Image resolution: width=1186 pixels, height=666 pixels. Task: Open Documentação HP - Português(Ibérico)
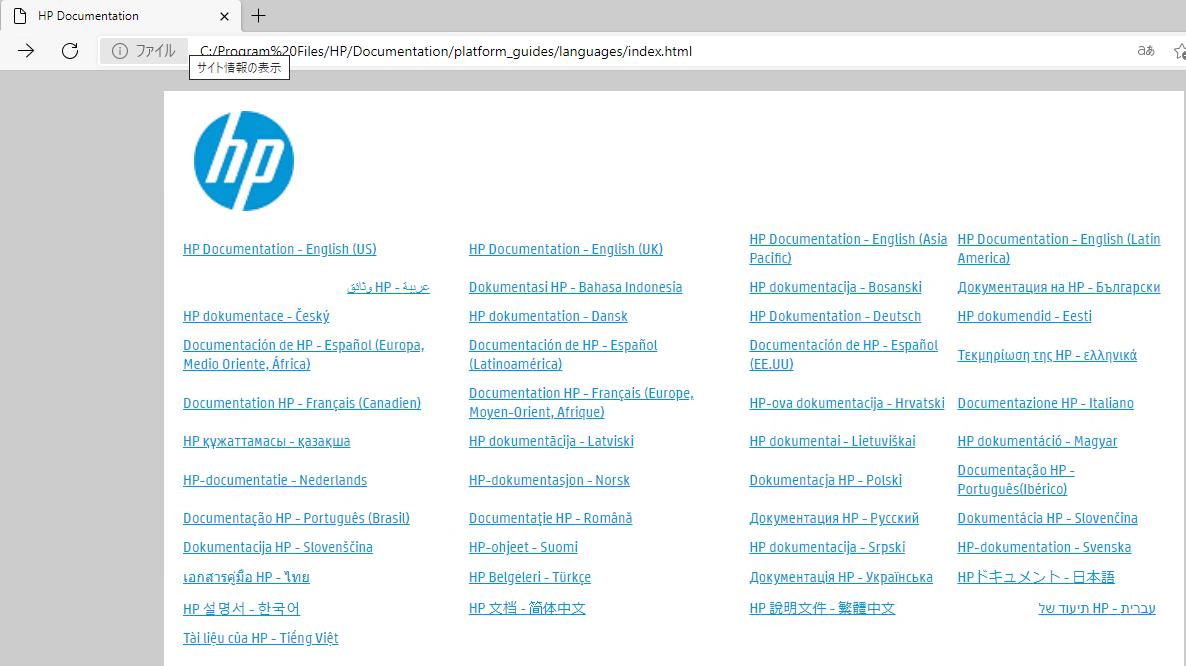coord(1016,480)
